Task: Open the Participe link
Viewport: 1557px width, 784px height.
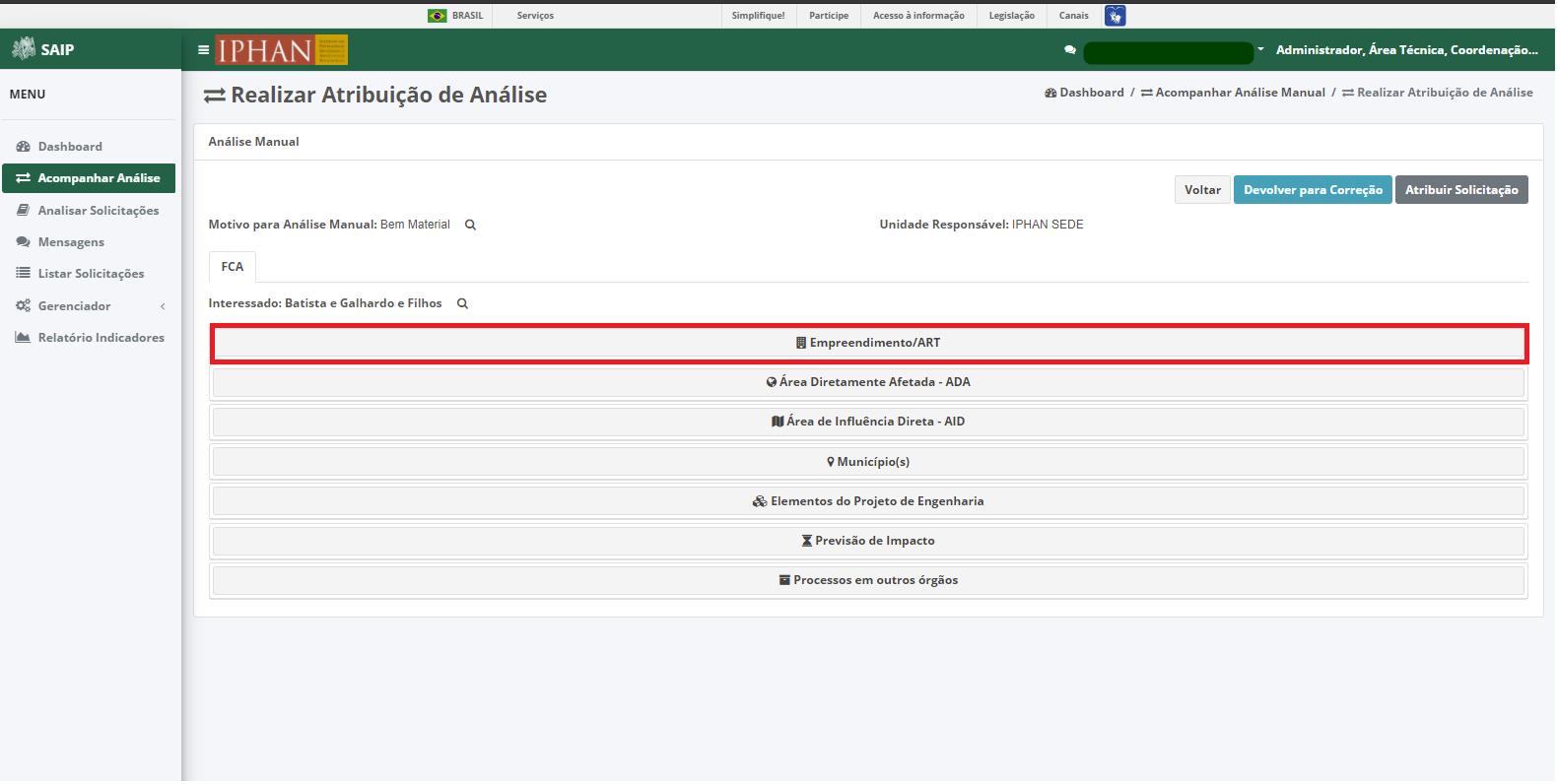Action: 829,16
